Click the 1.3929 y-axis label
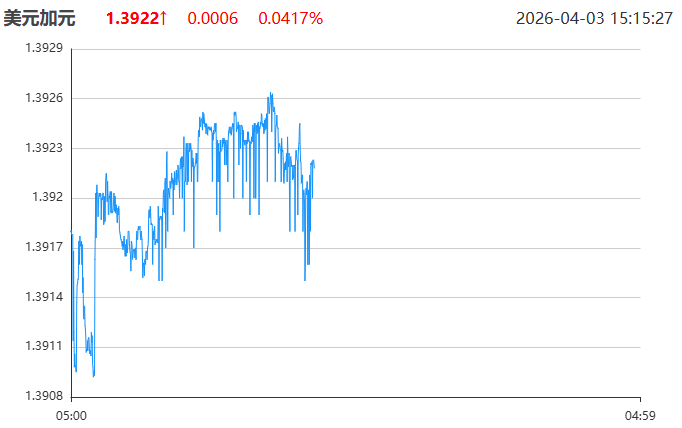Viewport: 682px width, 428px height. click(x=43, y=49)
